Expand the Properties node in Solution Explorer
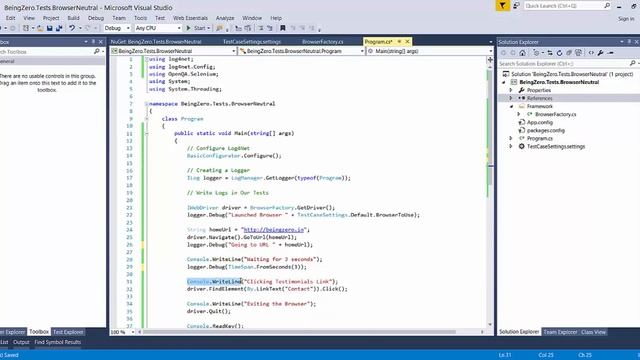640x360 pixels. pos(511,90)
